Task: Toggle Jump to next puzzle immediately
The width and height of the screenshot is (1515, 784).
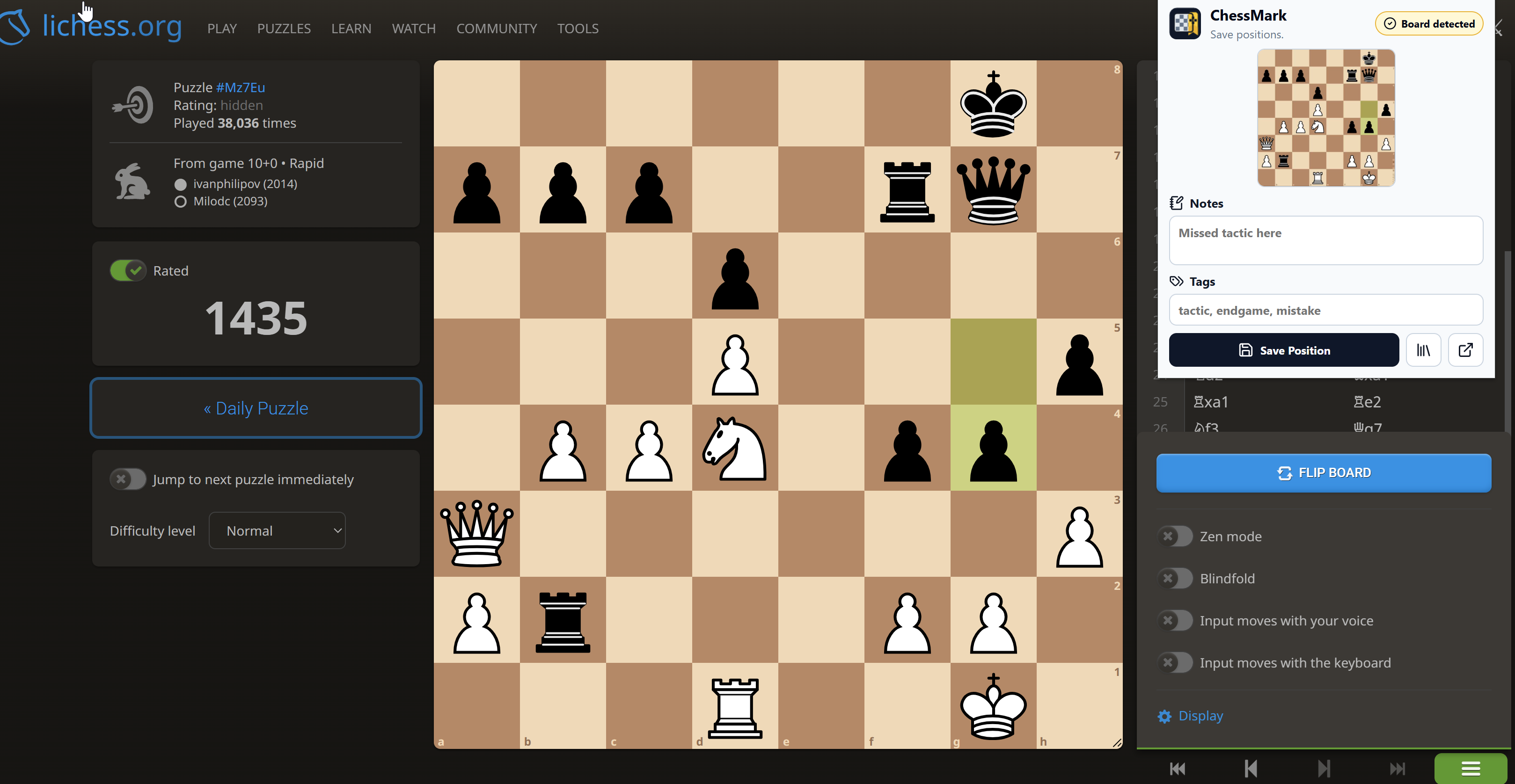Action: pos(128,479)
